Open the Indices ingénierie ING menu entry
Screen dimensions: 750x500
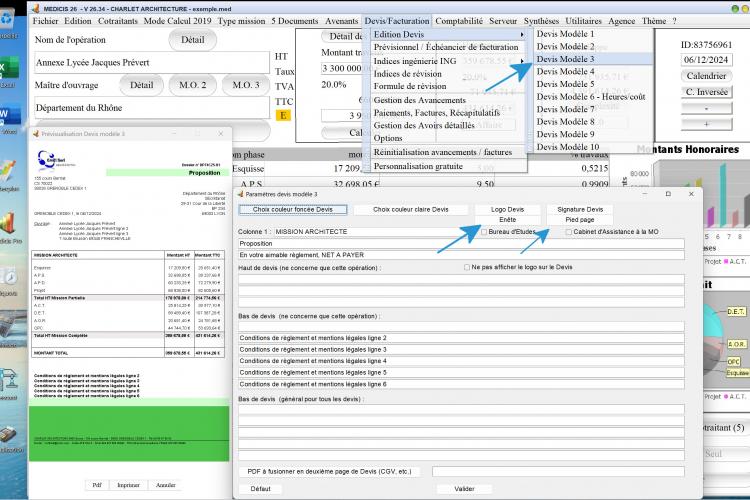415,61
